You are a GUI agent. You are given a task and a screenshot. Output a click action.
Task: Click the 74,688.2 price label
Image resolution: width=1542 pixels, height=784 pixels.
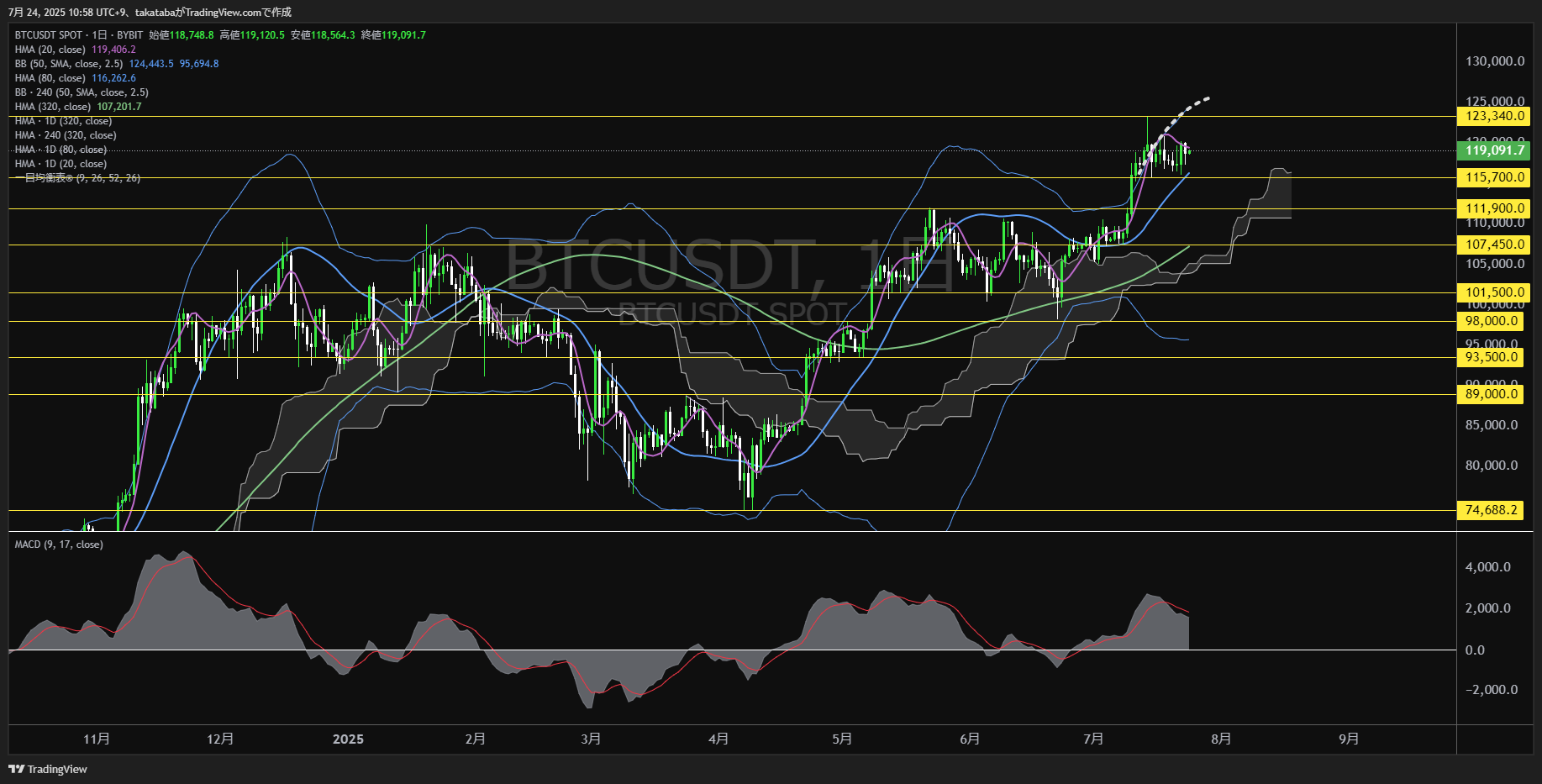pyautogui.click(x=1490, y=510)
